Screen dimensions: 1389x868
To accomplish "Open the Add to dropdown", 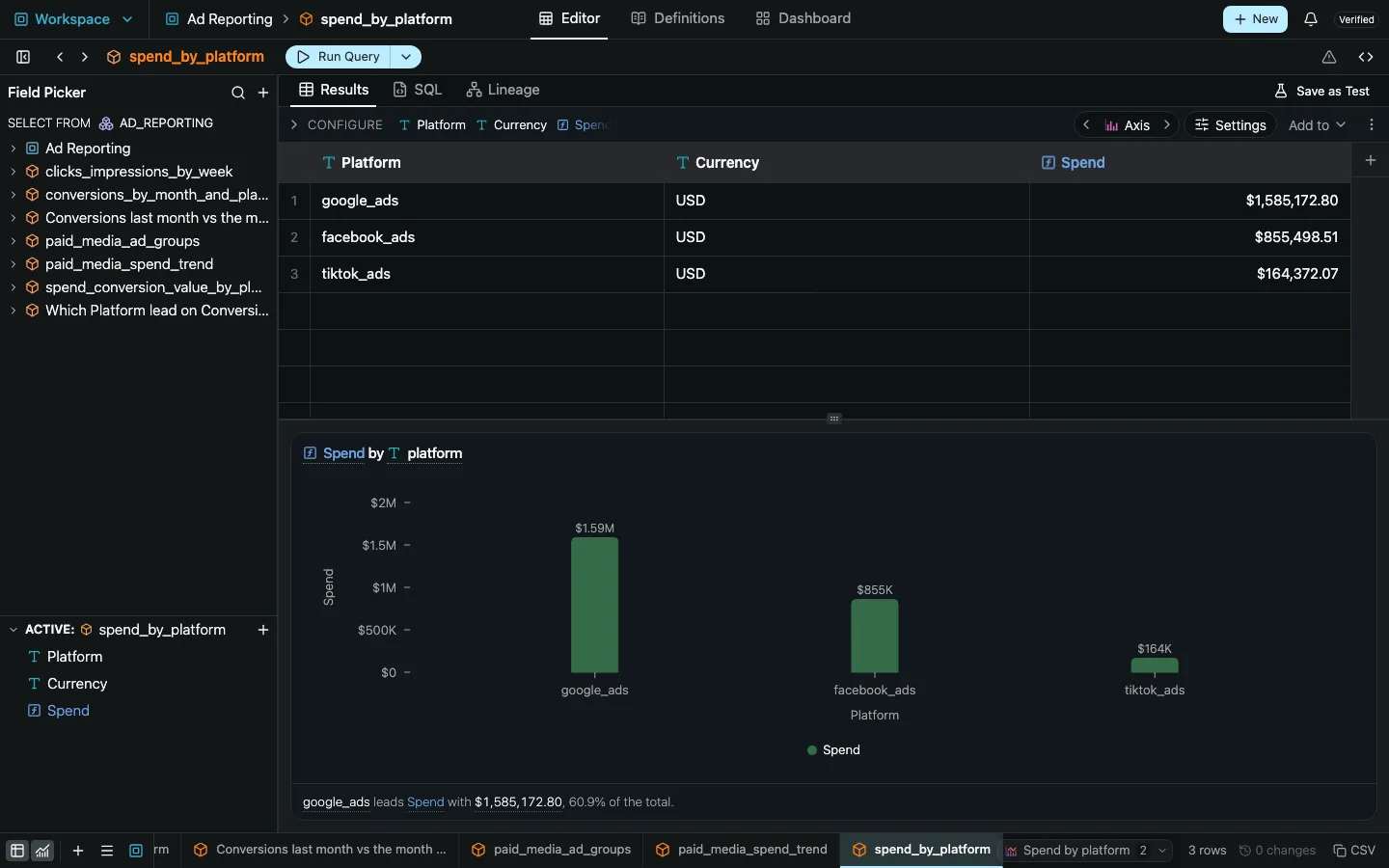I will pos(1317,125).
